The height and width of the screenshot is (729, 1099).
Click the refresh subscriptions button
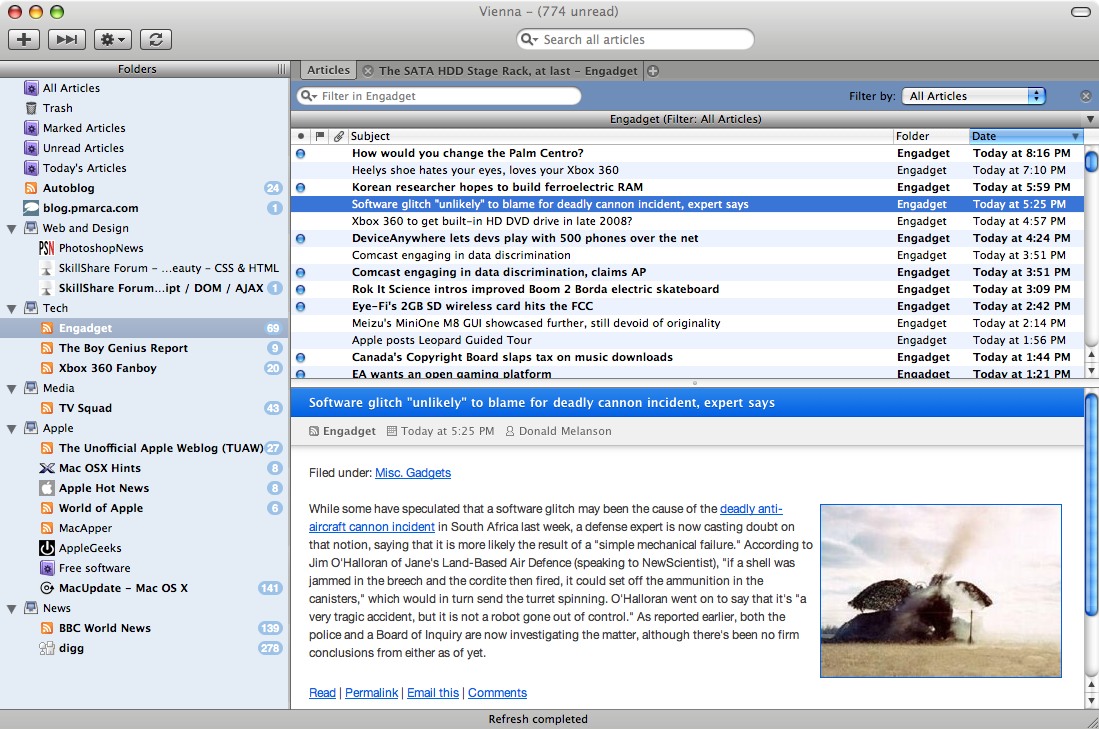point(156,39)
